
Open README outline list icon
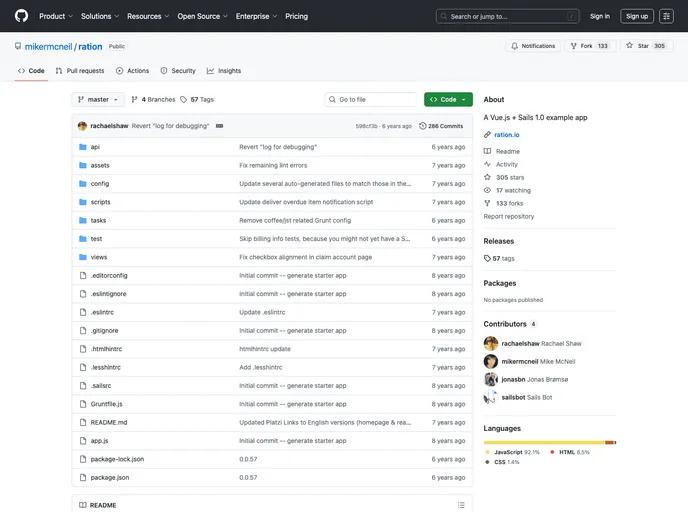461,505
